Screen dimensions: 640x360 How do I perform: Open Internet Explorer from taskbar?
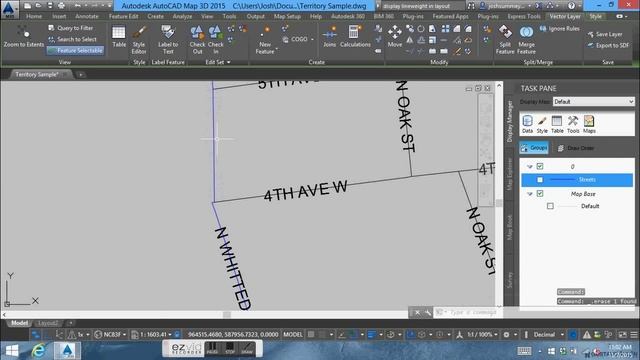(39, 351)
